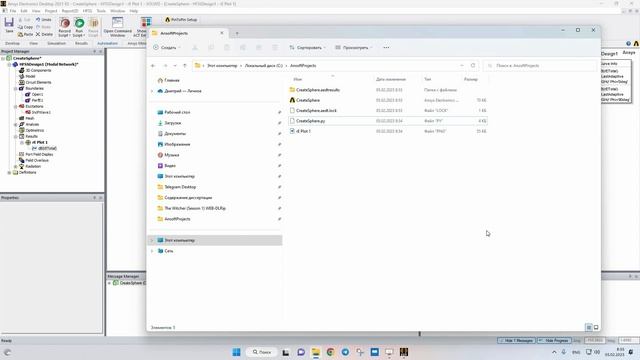Click the Copy button in Ansys toolbar
The height and width of the screenshot is (360, 640).
(x=25, y=27)
